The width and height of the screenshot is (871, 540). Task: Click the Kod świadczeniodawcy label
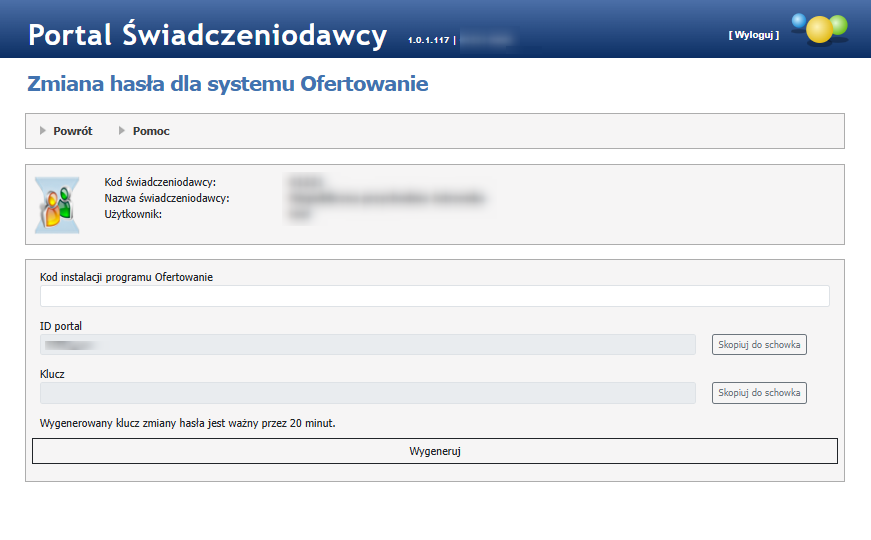point(160,182)
